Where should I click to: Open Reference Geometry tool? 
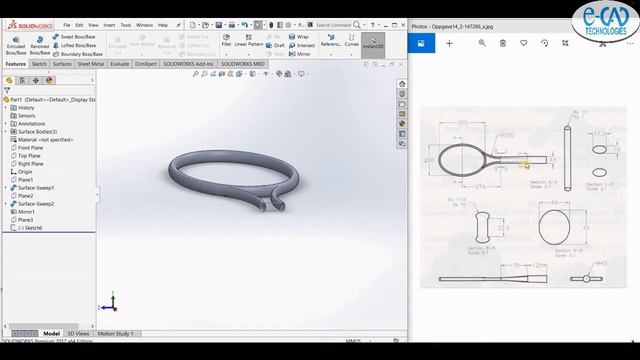click(x=331, y=40)
